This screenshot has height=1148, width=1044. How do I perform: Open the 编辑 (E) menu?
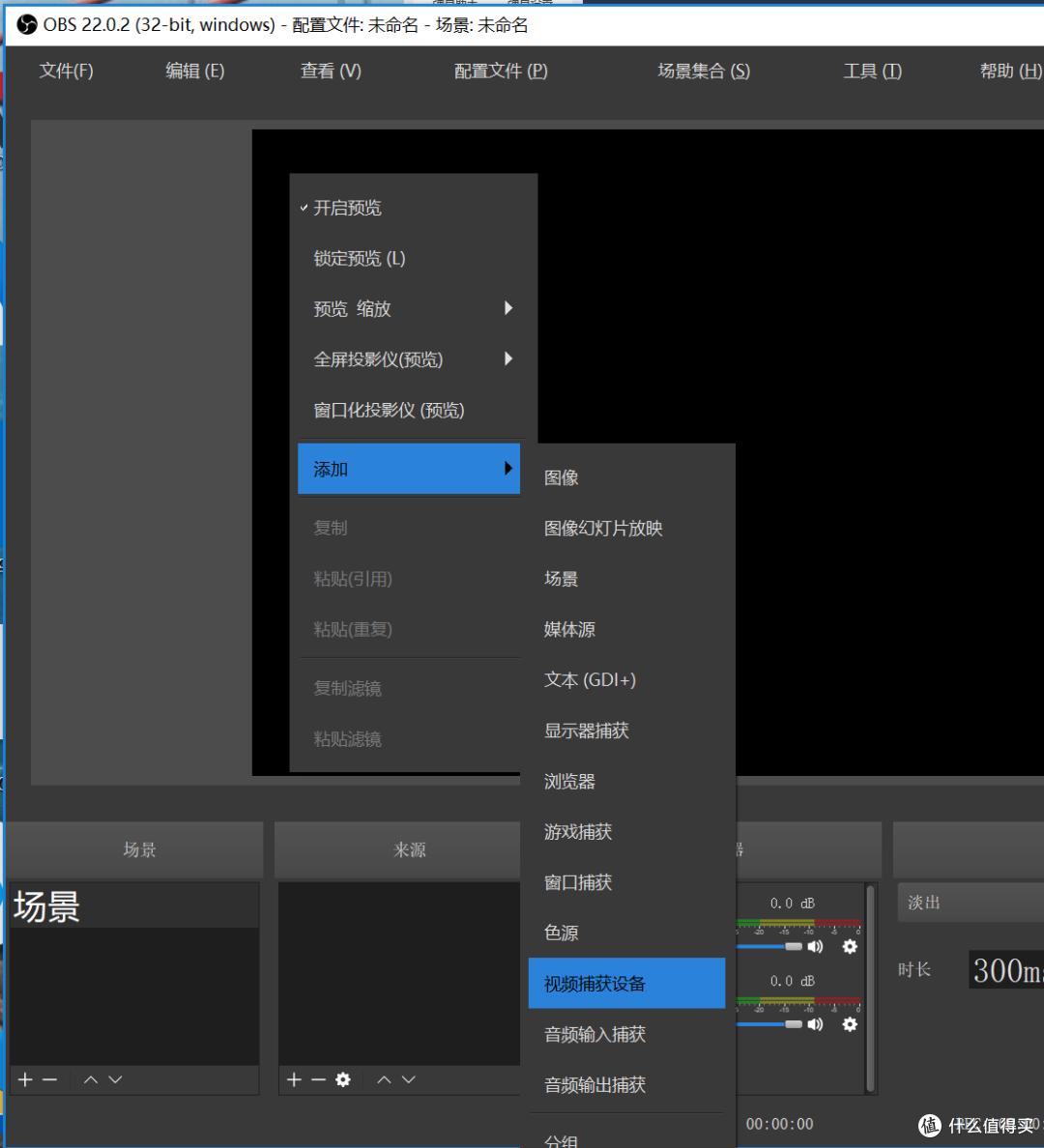pyautogui.click(x=195, y=71)
